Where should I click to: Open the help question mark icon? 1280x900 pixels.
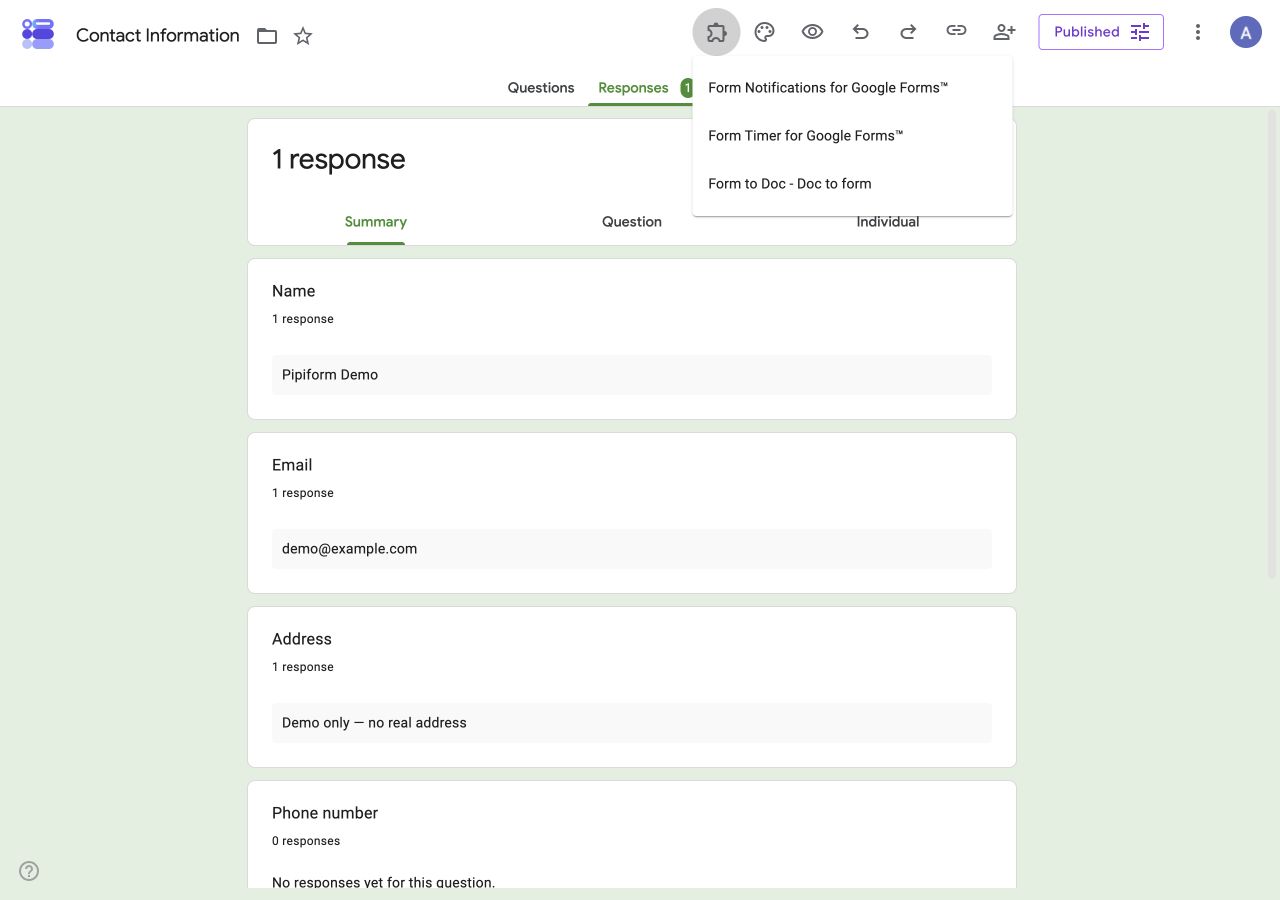pos(29,871)
